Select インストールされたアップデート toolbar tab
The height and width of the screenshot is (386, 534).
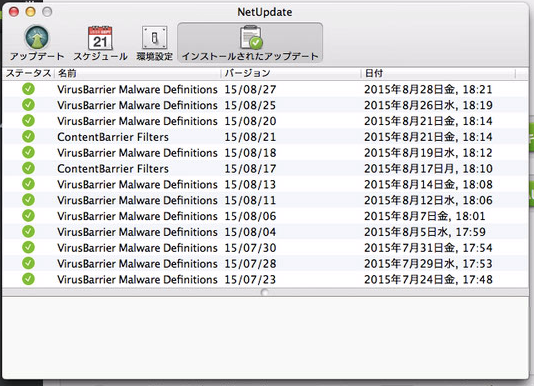250,43
